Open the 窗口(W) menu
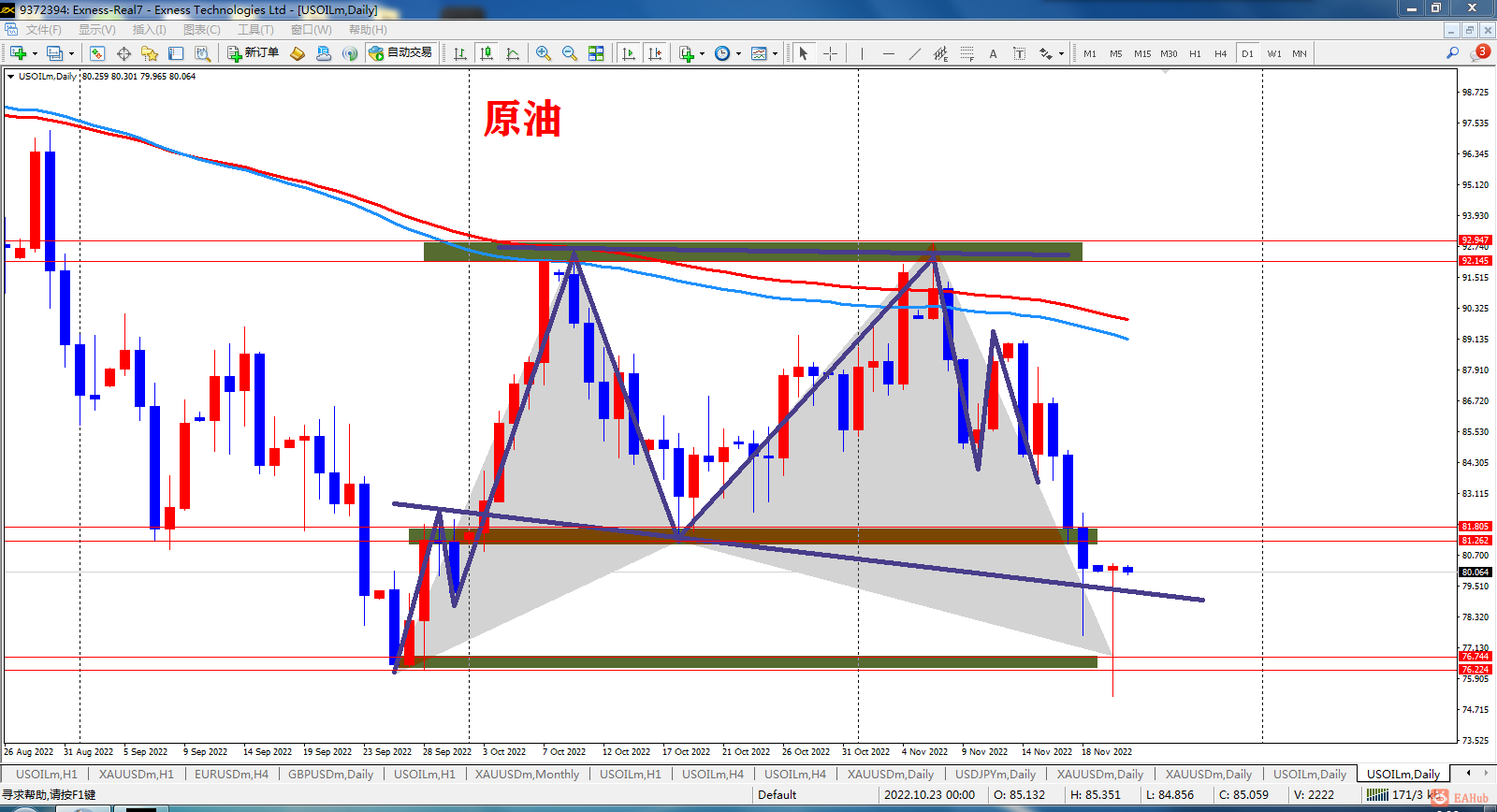The width and height of the screenshot is (1497, 812). 311,30
